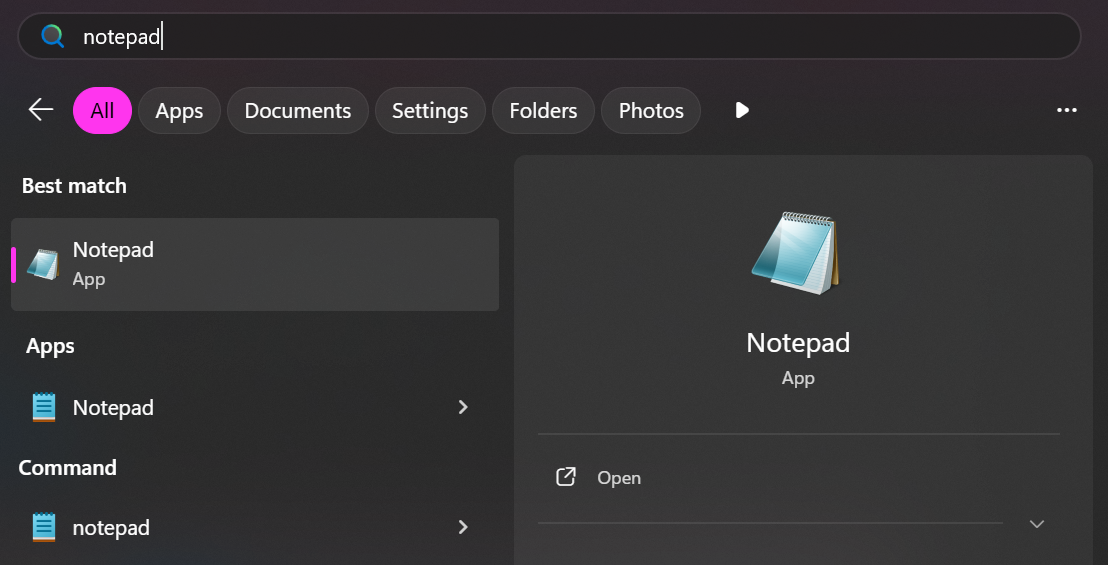The height and width of the screenshot is (565, 1108).
Task: Click the large Notepad icon in preview pane
Action: tap(798, 253)
